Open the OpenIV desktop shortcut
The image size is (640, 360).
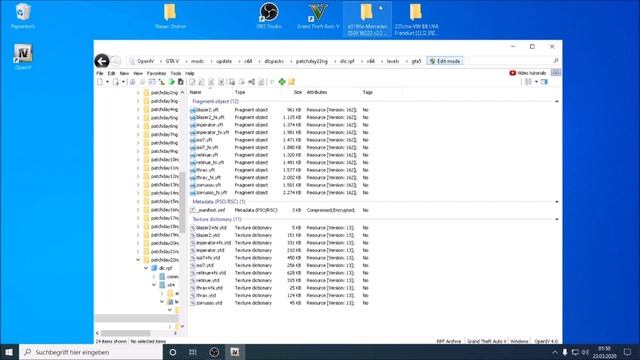(23, 57)
